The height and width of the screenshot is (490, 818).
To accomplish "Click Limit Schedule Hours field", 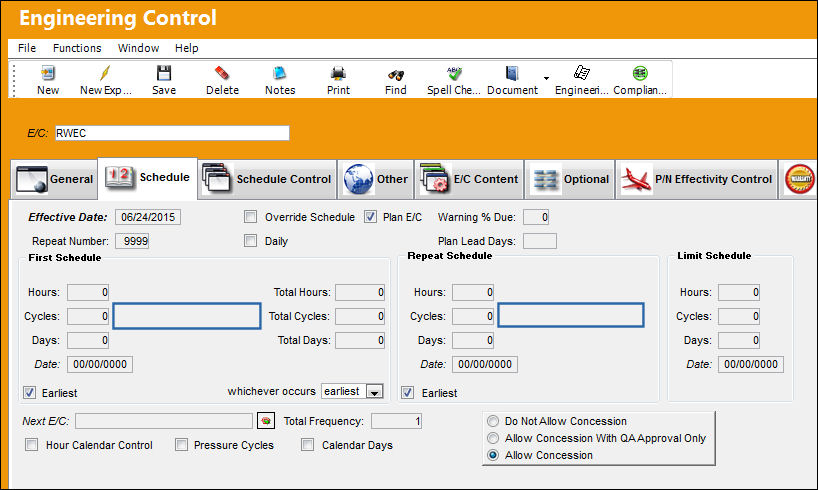I will [739, 292].
